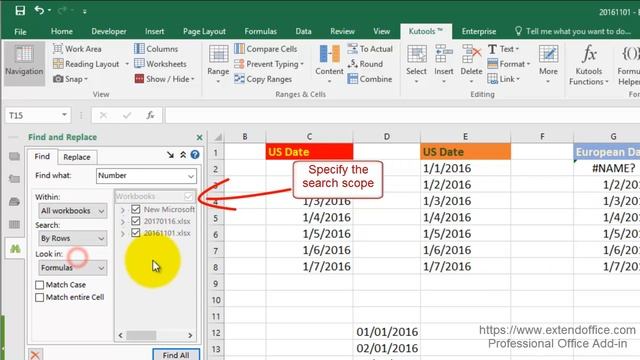Screen dimensions: 640x360
Task: Click the Undo arrow icon
Action: 39,10
